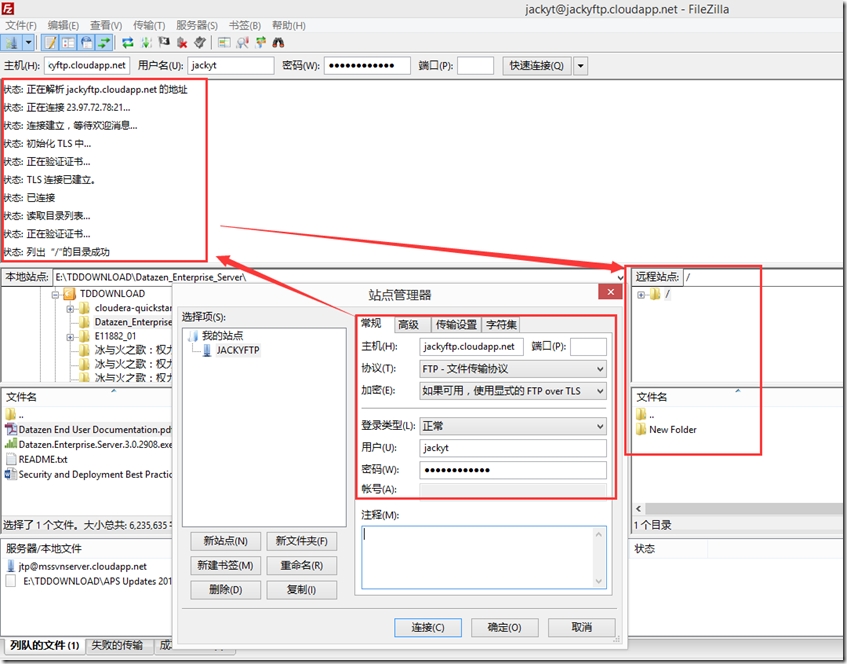The height and width of the screenshot is (664, 847).
Task: Open the directory listing filters icon
Action: pyautogui.click(x=224, y=43)
